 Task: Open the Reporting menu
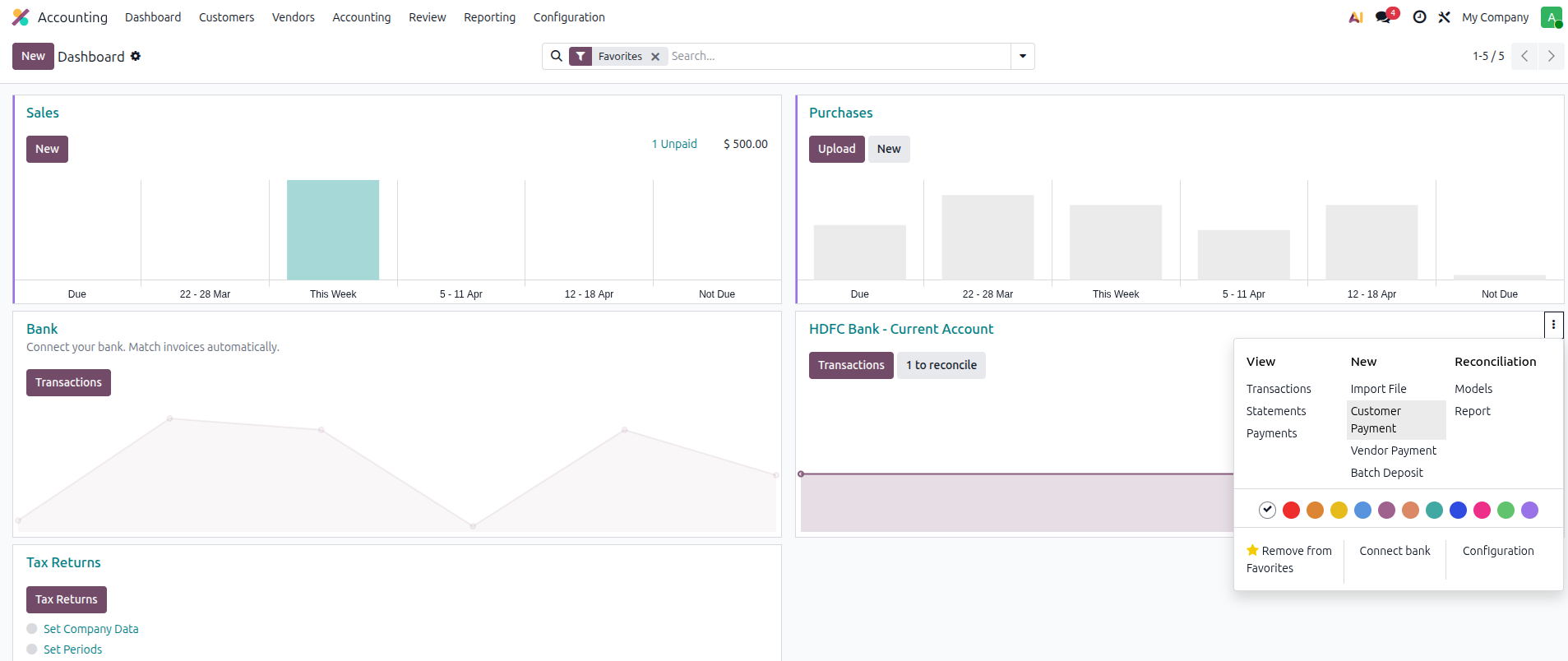[x=490, y=17]
